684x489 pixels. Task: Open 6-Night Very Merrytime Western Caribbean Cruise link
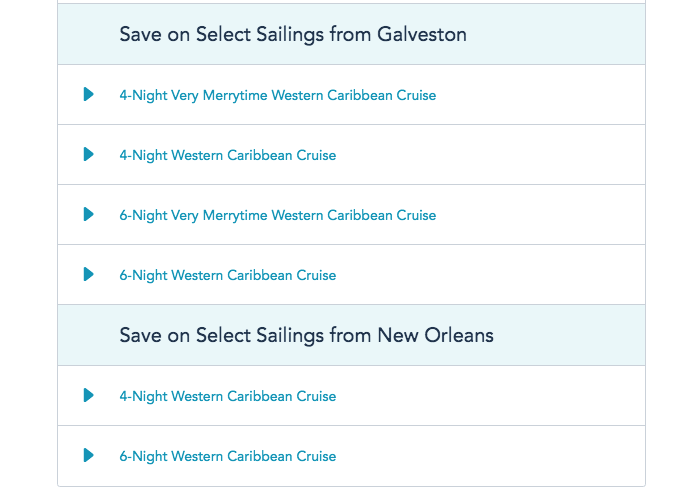277,216
